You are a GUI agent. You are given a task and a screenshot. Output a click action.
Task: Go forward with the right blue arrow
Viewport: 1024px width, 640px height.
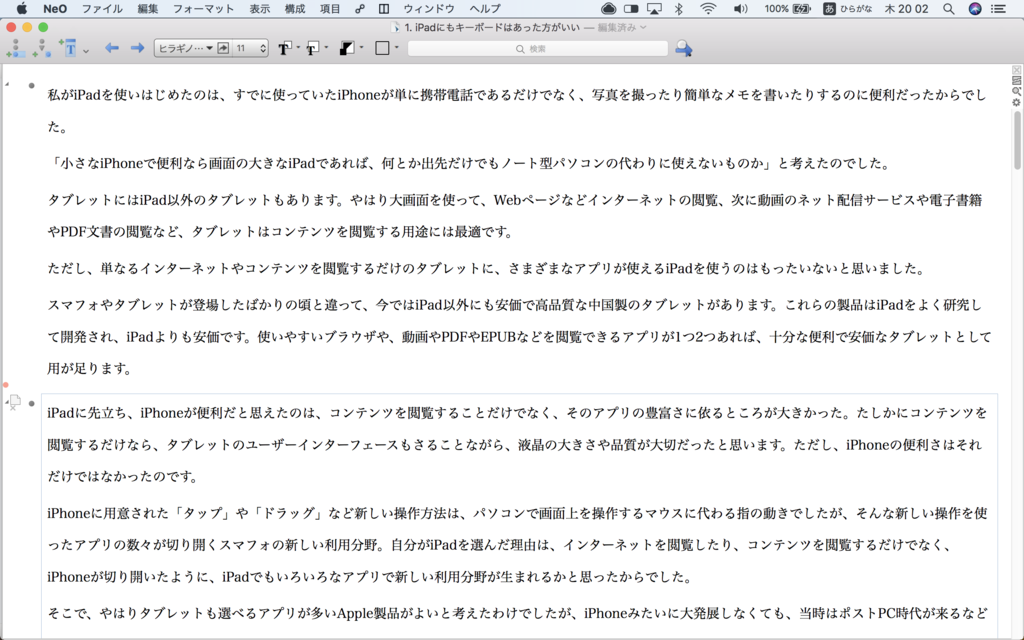point(137,48)
